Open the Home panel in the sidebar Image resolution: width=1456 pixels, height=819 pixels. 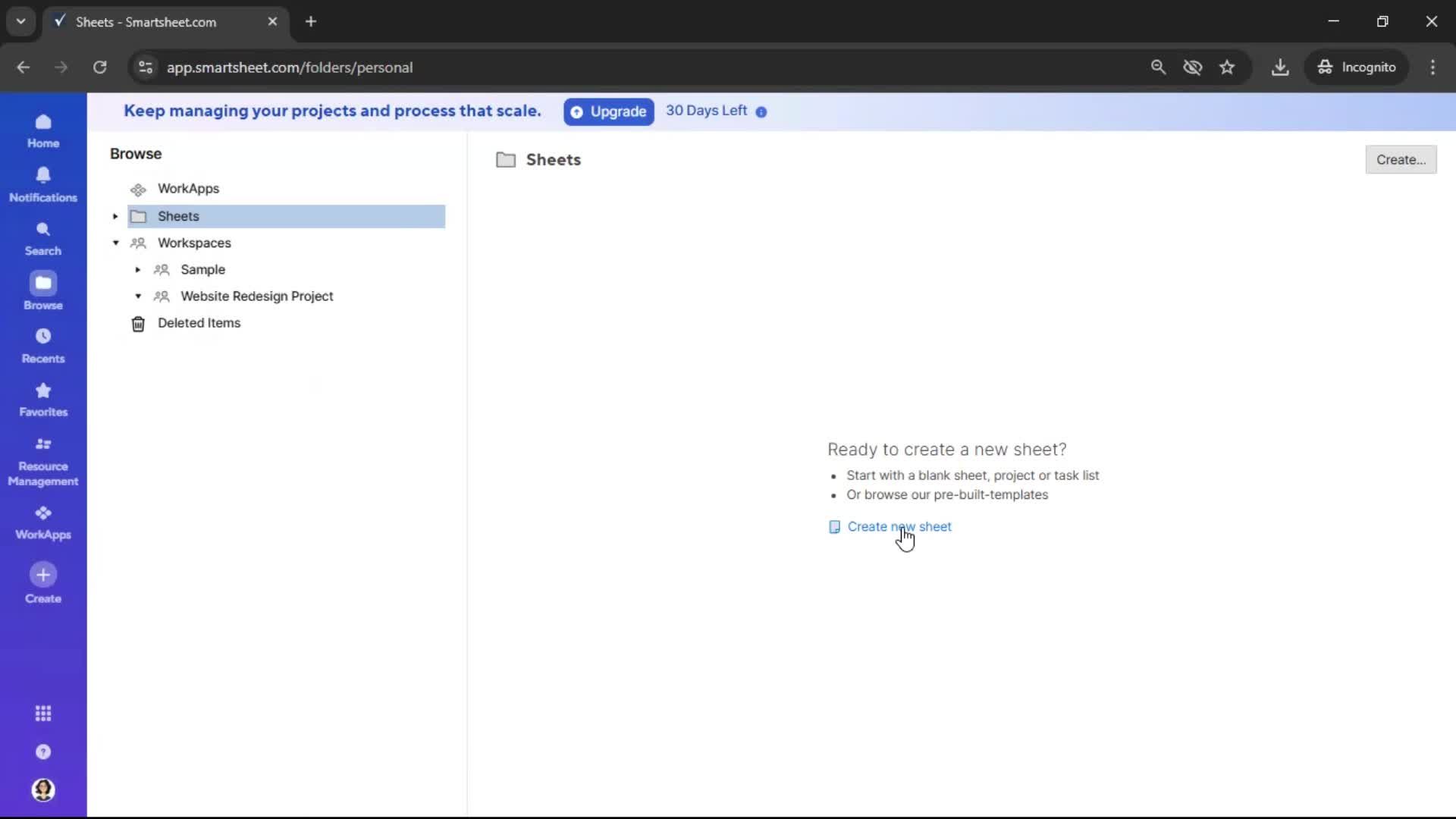click(x=43, y=130)
